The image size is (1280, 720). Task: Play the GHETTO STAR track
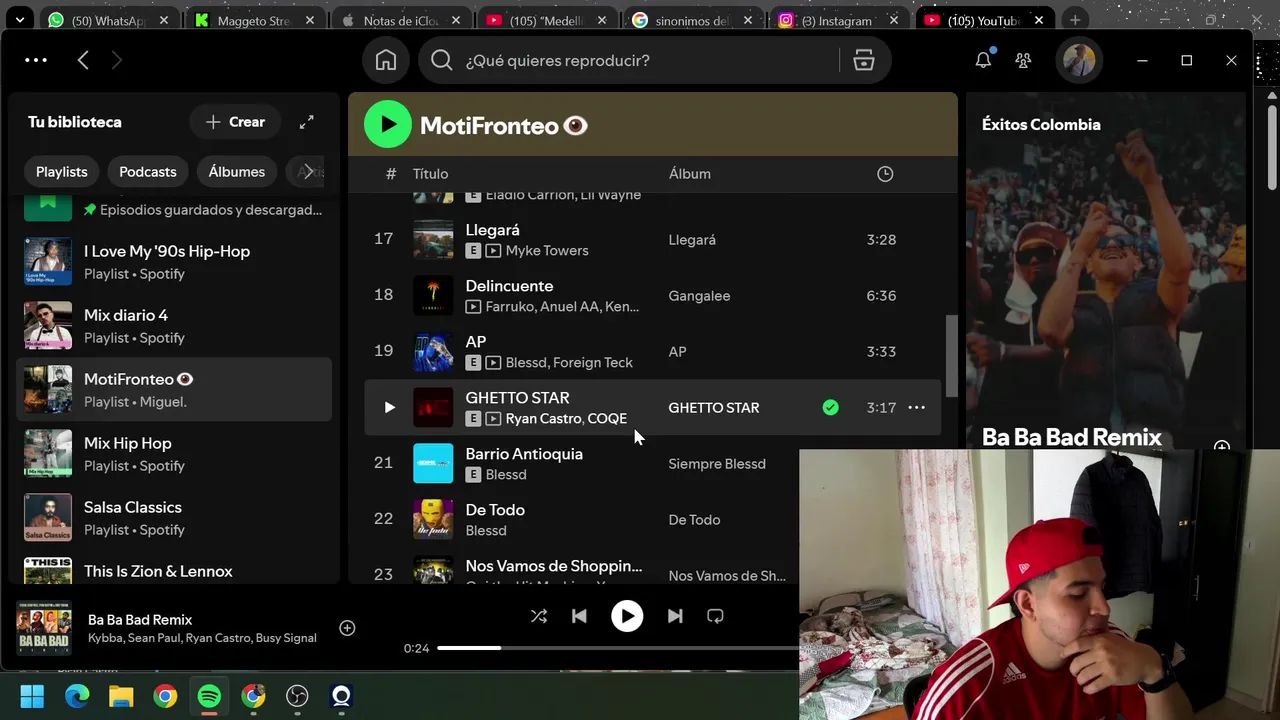(x=389, y=407)
